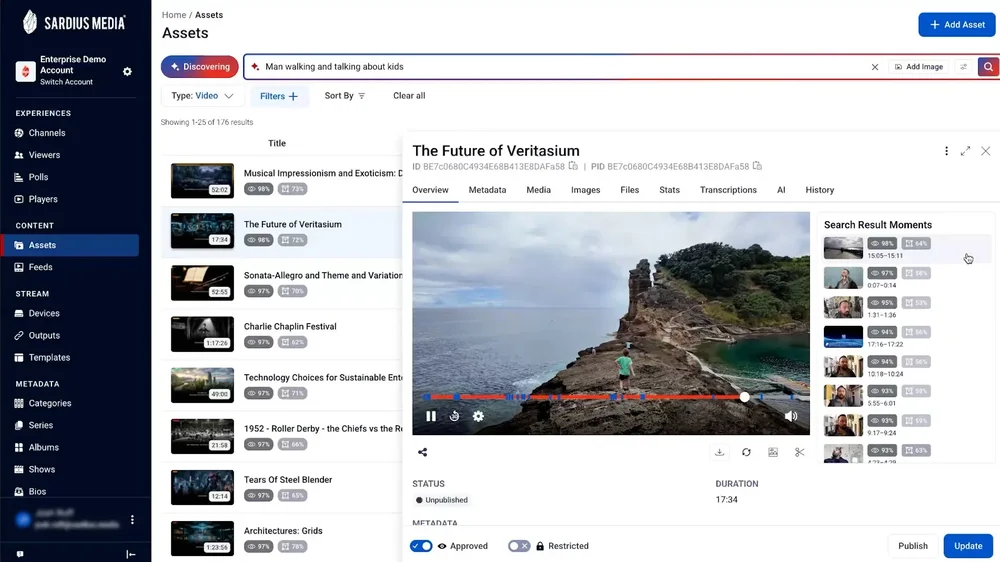Click the Update button
1000x562 pixels.
(968, 546)
